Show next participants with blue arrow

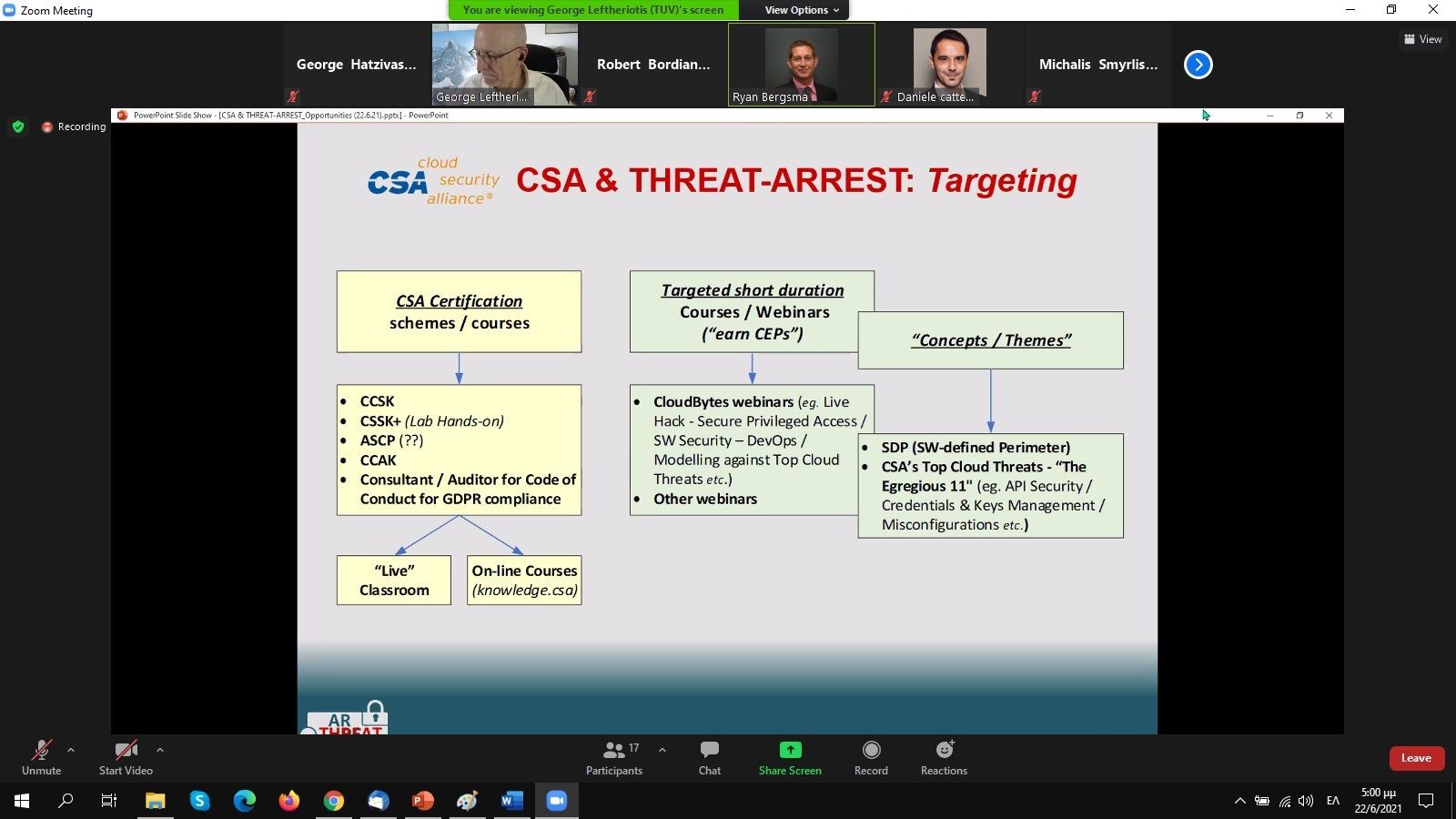pyautogui.click(x=1198, y=65)
